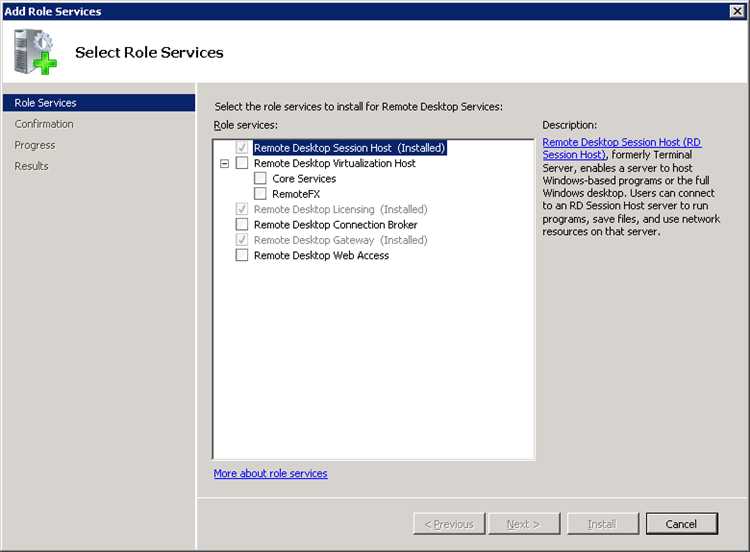
Task: Select the Remote Desktop Licensing (Installed) label
Action: coord(340,209)
